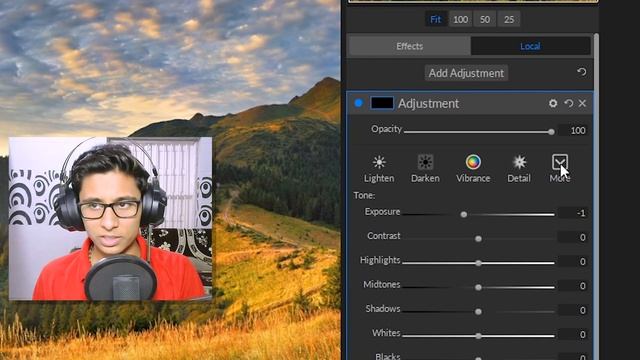Click the webcam overlay video
Screen dimensions: 640x360
[110, 219]
